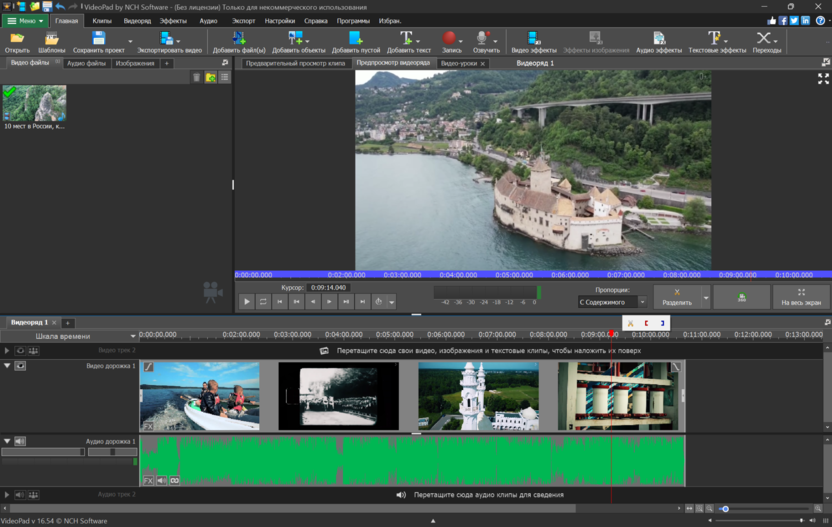Screen dimensions: 832x527
Task: Open the Меню dropdown button
Action: tap(26, 20)
